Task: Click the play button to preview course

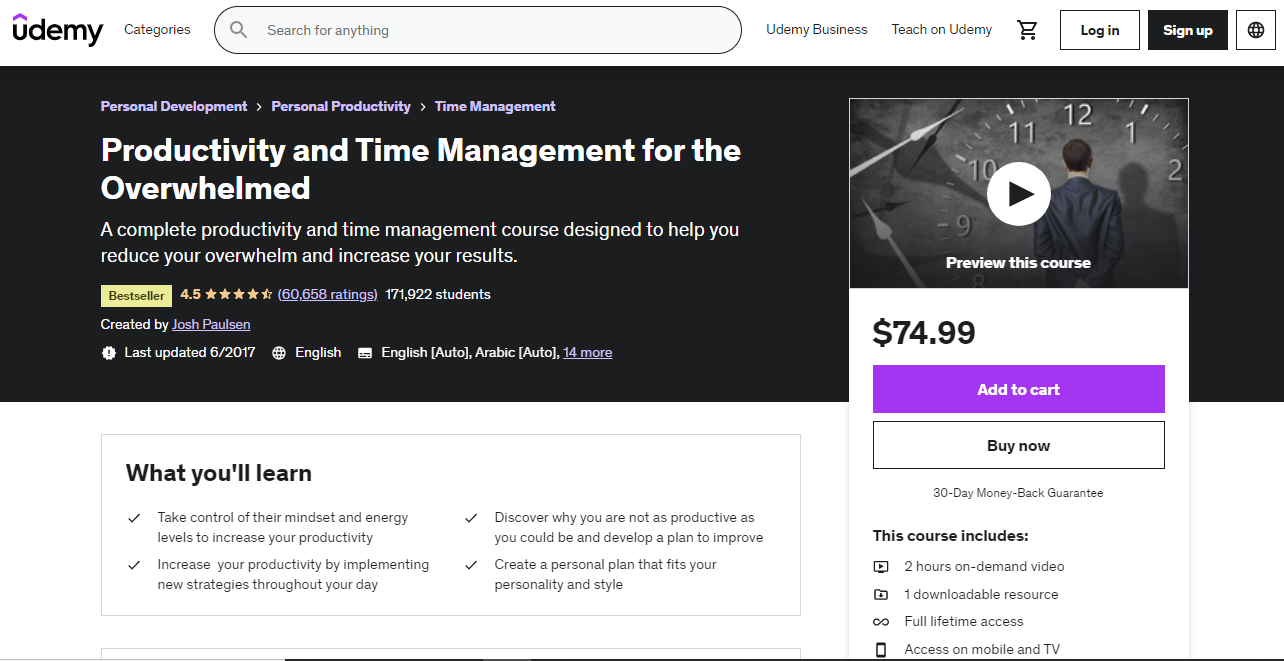Action: tap(1018, 193)
